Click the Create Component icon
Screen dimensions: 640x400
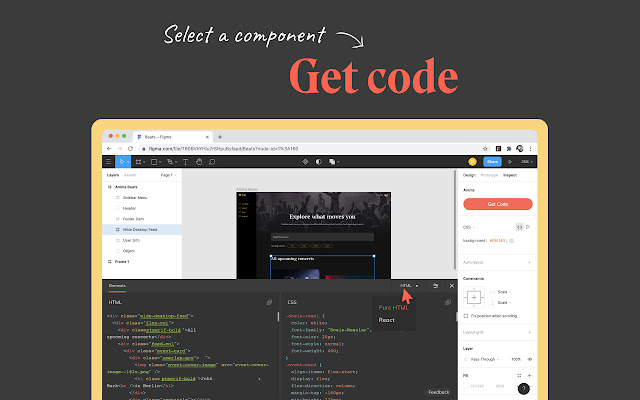coord(305,162)
